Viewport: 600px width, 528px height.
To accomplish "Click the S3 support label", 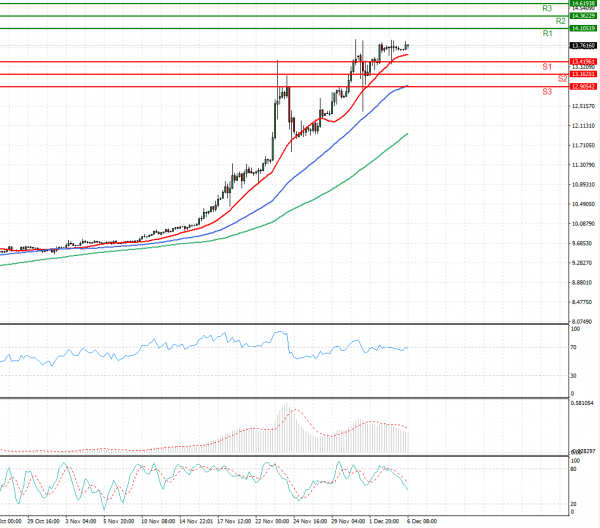I will point(548,91).
